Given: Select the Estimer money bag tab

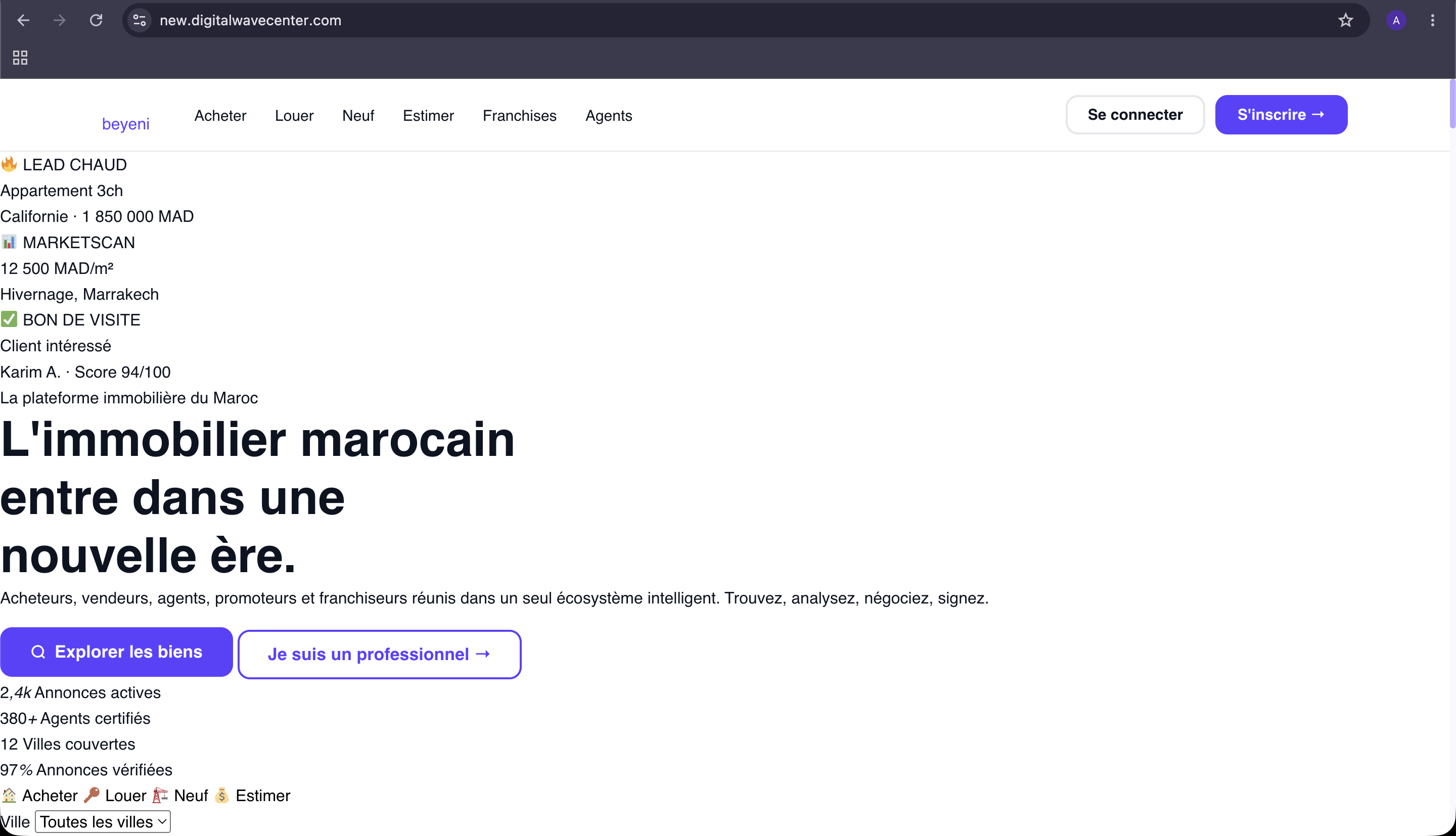Looking at the screenshot, I should (252, 796).
